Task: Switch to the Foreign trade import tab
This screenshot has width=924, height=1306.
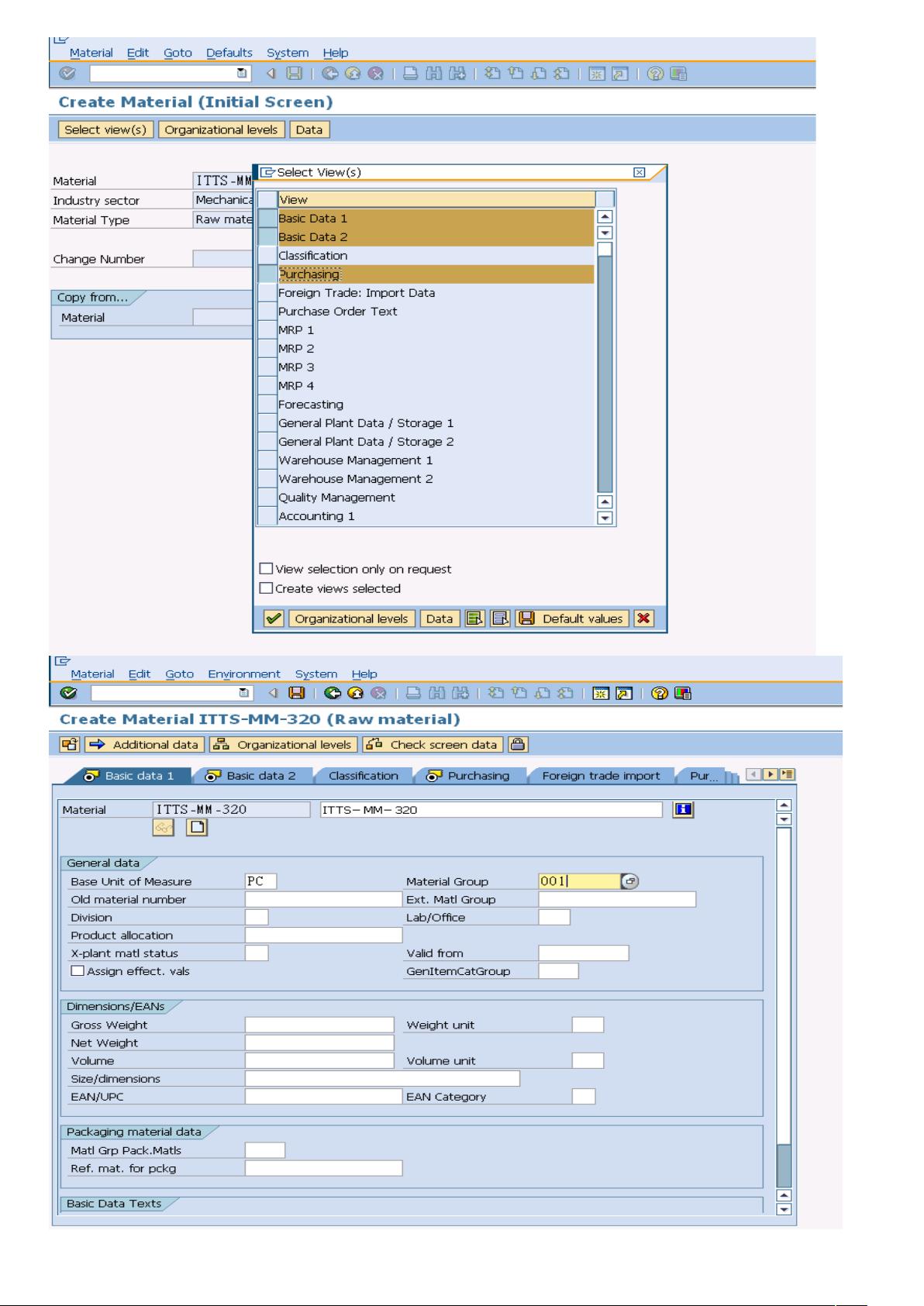Action: pos(601,775)
